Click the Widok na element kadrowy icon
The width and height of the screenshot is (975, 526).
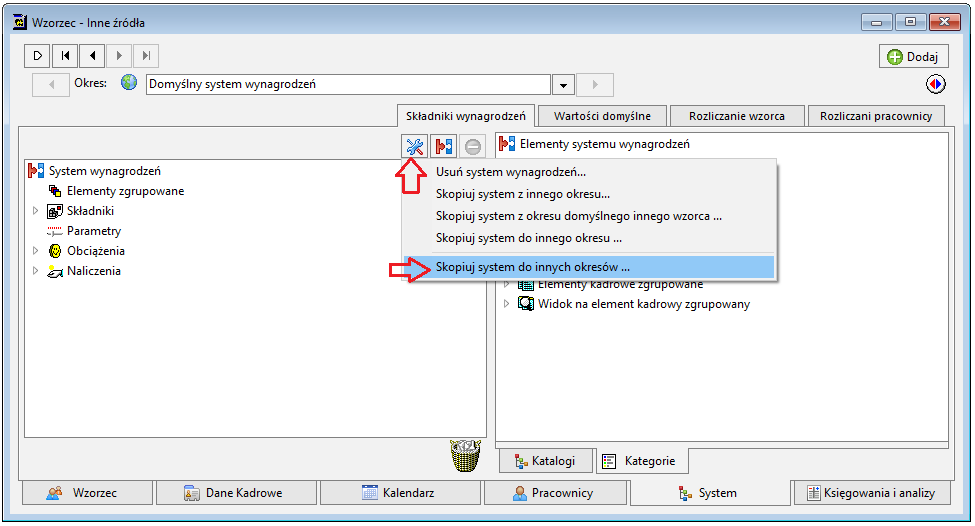[x=526, y=303]
